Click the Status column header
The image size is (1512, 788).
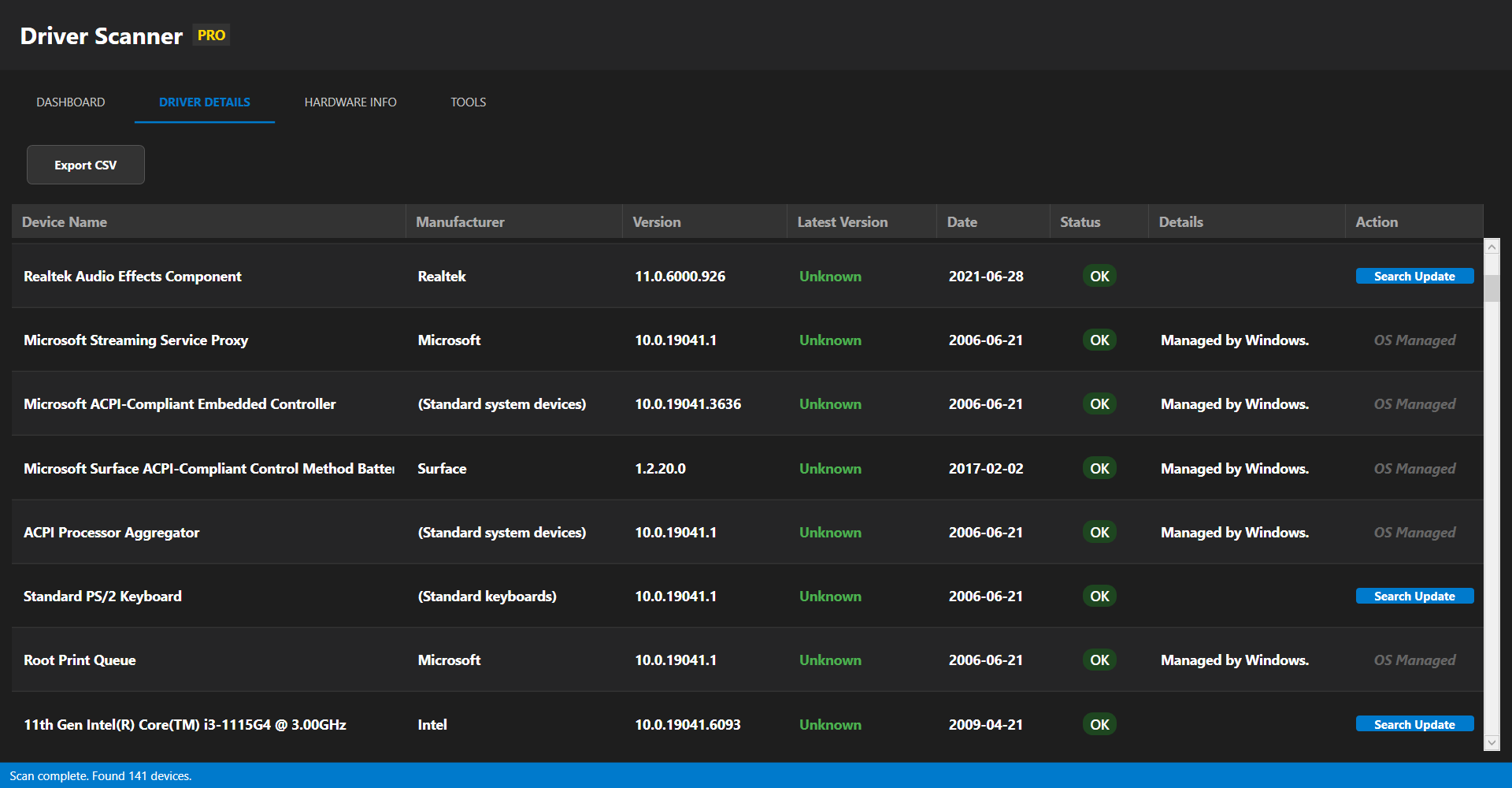[x=1080, y=222]
